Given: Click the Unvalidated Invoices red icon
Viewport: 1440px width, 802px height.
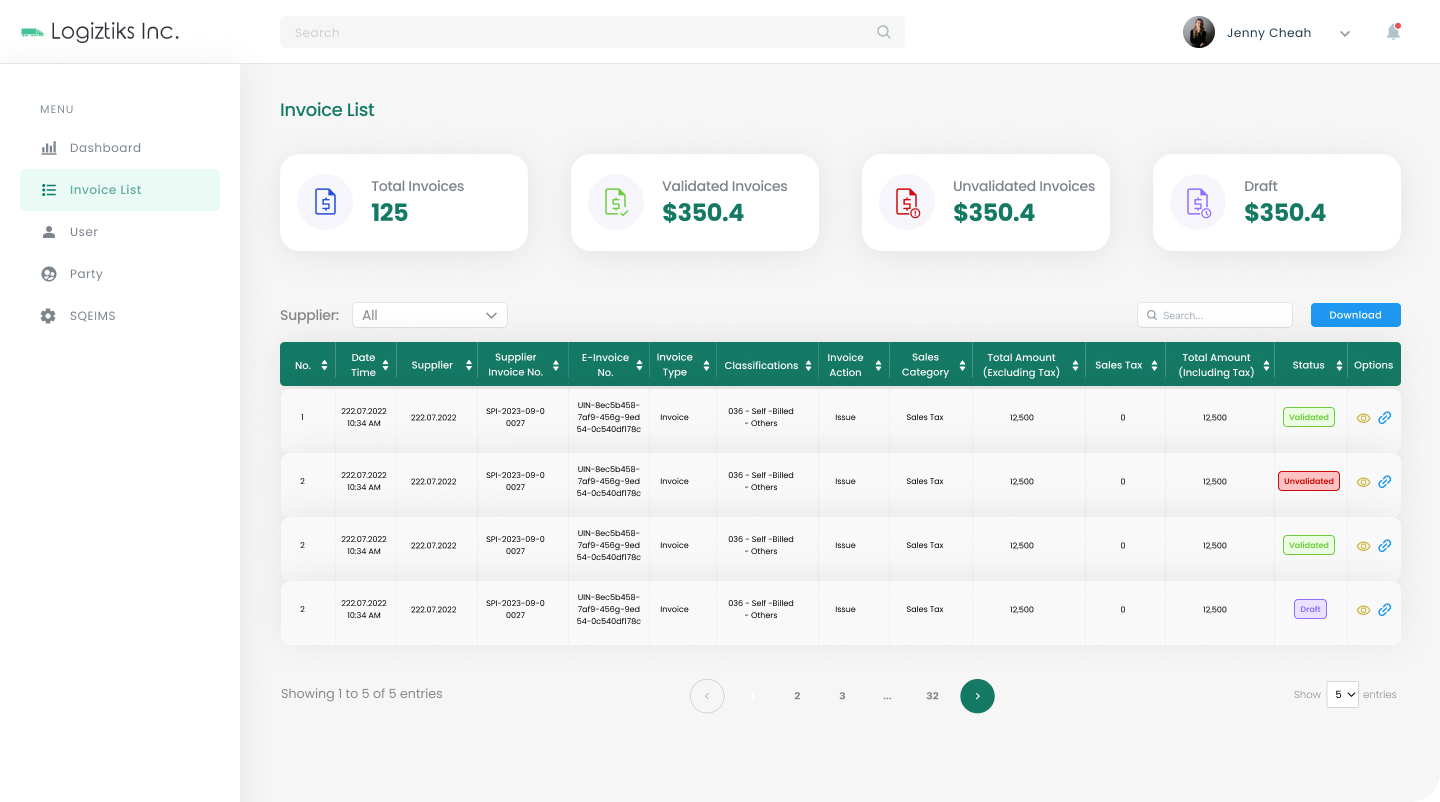Looking at the screenshot, I should 907,202.
